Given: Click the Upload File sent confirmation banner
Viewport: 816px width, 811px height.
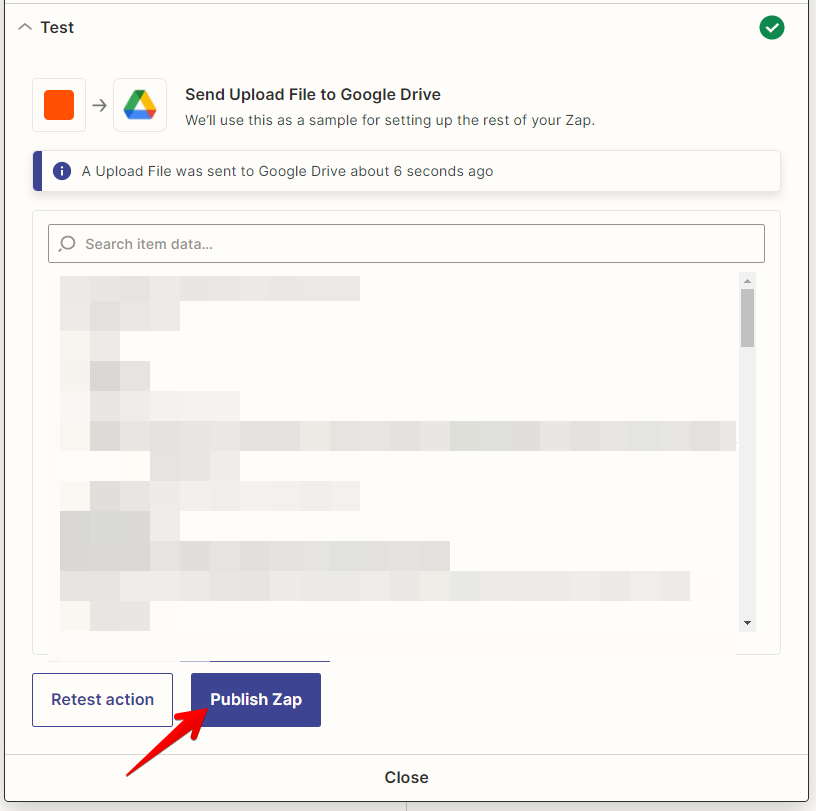Looking at the screenshot, I should [x=406, y=170].
